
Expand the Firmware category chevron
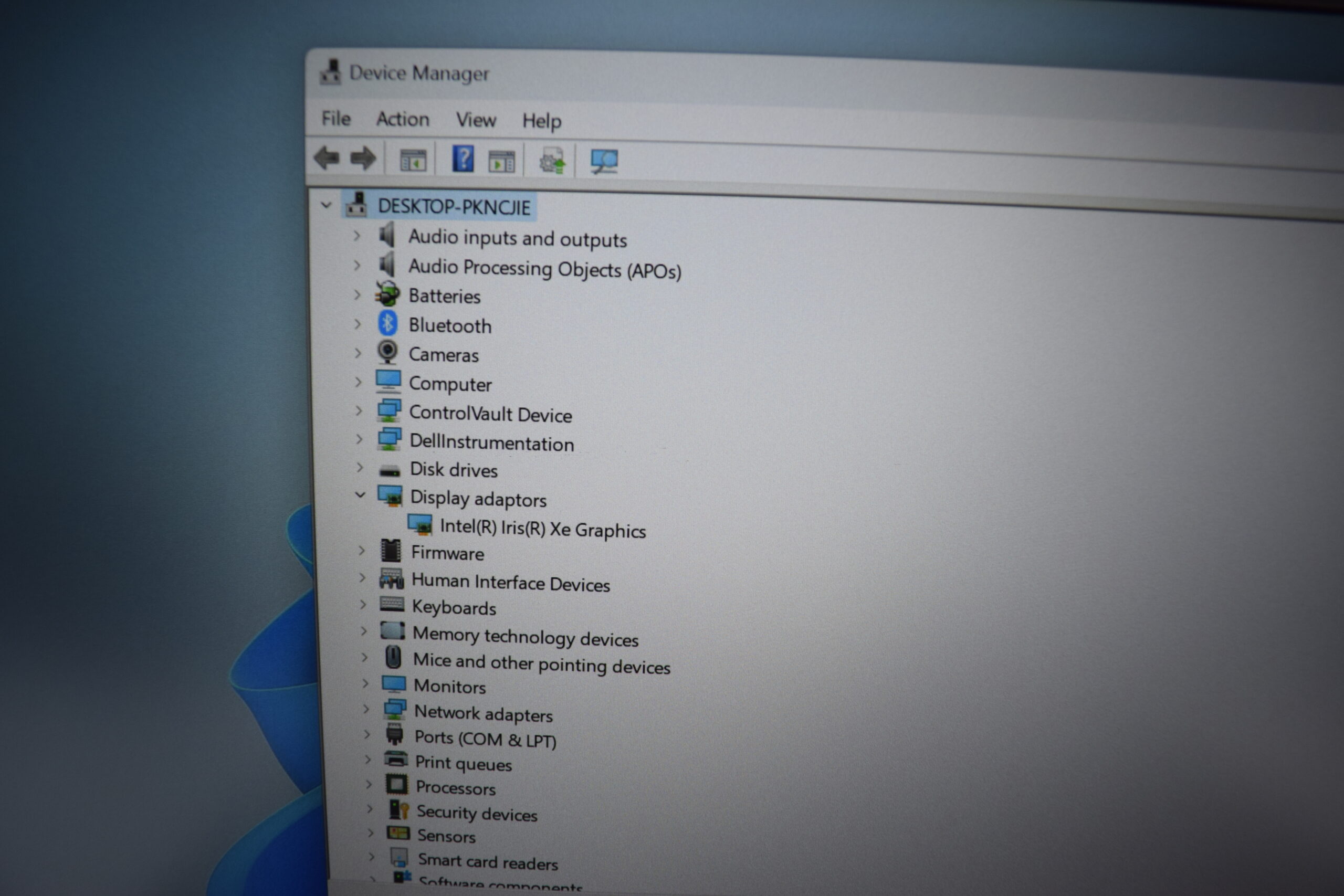362,550
